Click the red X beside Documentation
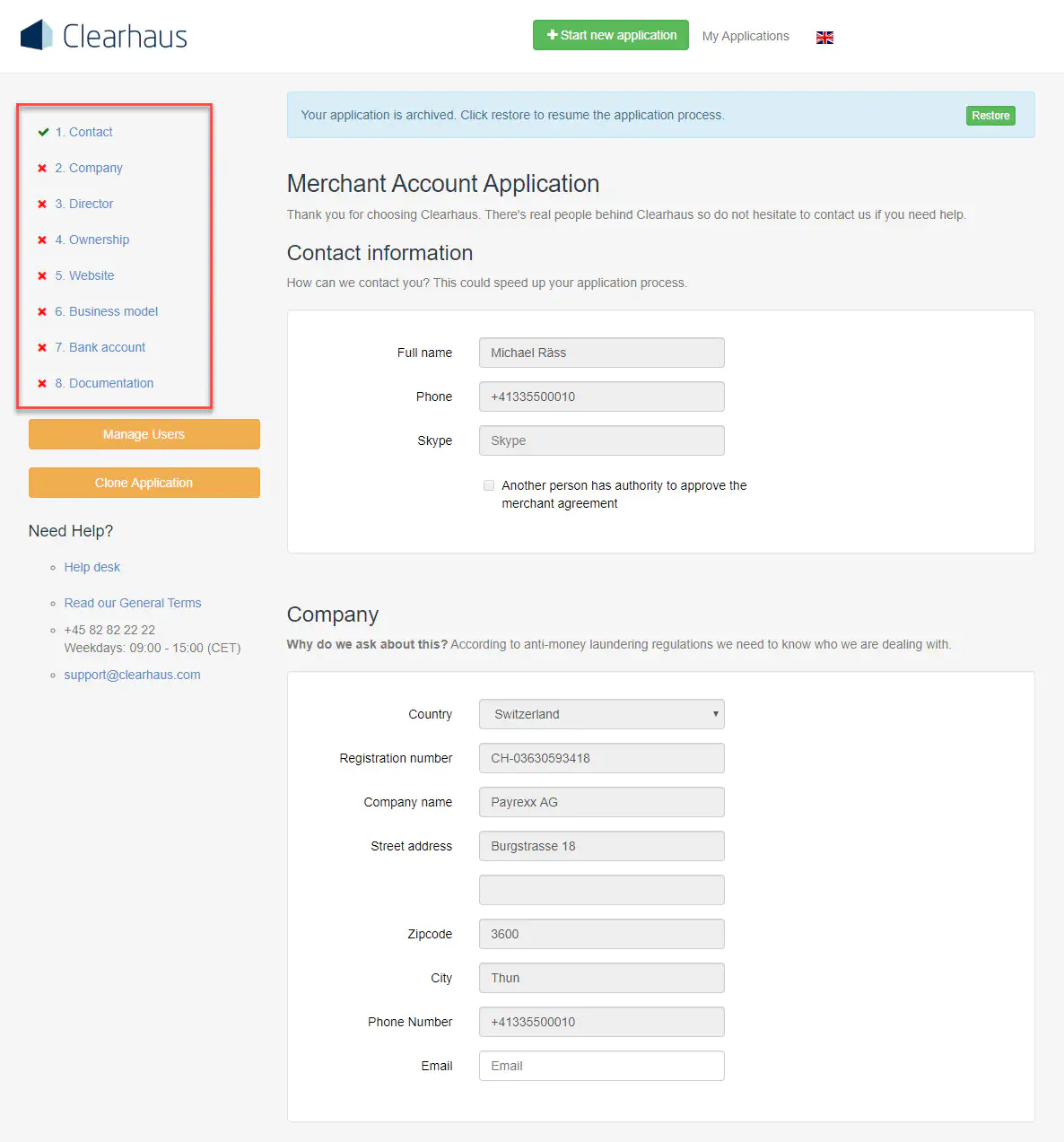This screenshot has height=1142, width=1064. click(x=42, y=383)
